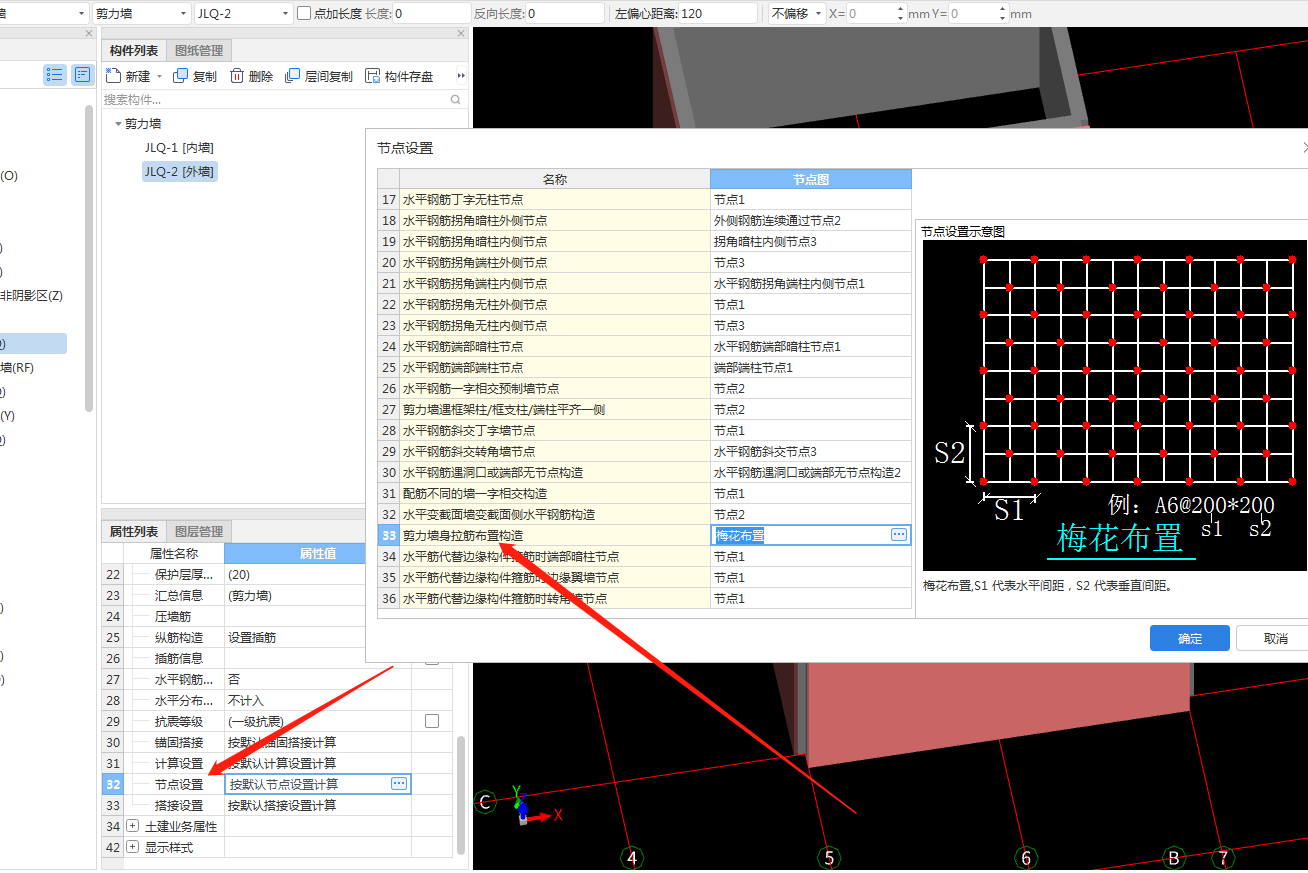
Task: Switch to the 图纸管理 tab
Action: pyautogui.click(x=199, y=50)
